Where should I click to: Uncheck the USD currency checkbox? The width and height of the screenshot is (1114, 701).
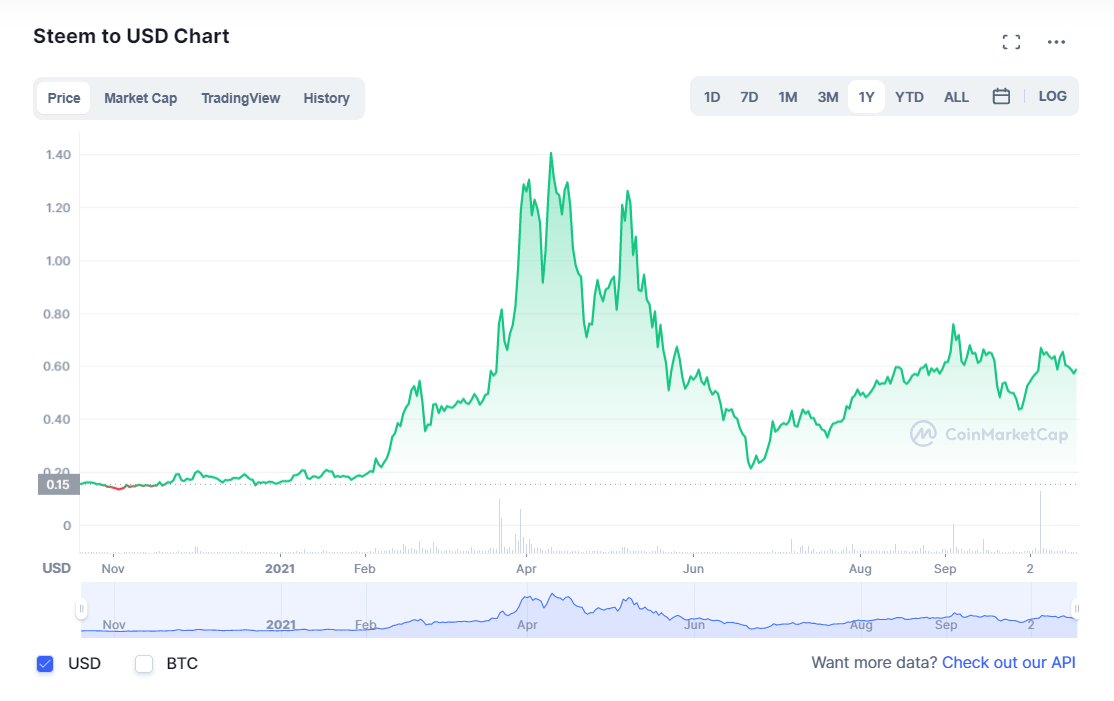[x=45, y=663]
